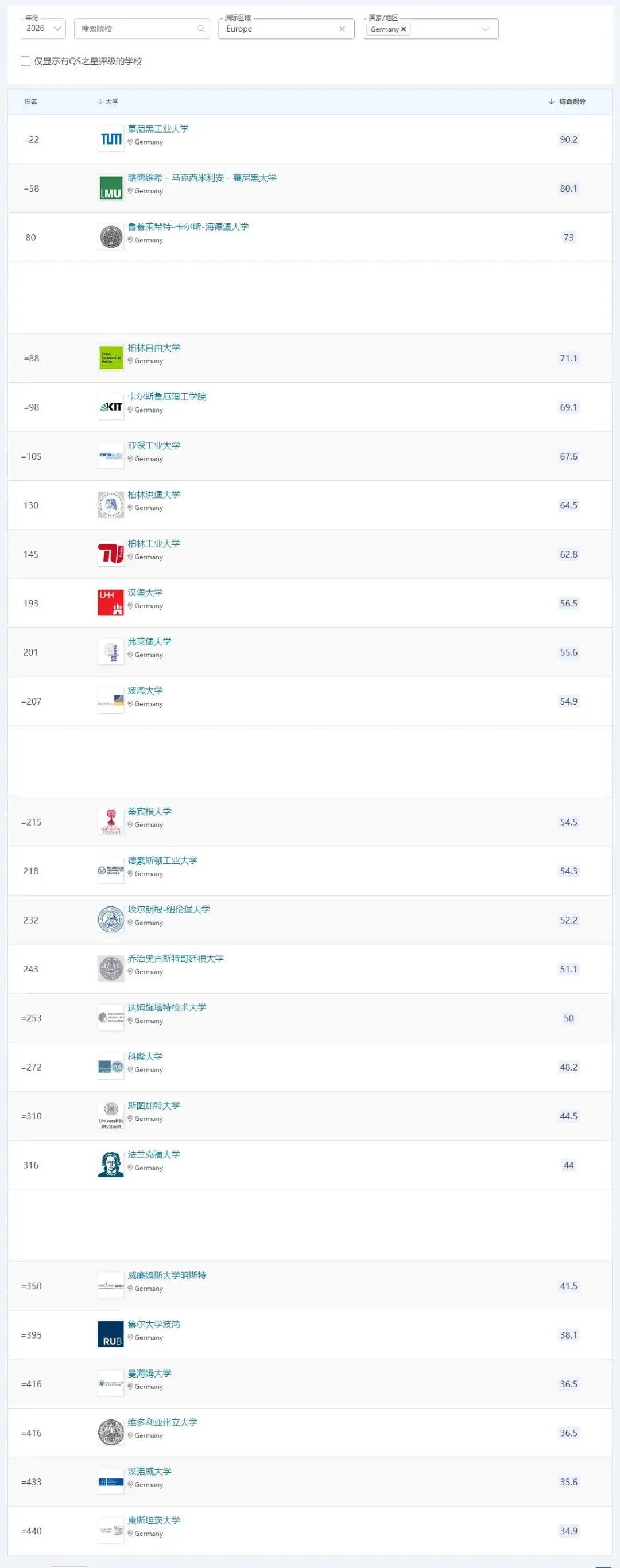Expand the 国家/地区 dropdown arrow
This screenshot has width=620, height=1568.
486,29
